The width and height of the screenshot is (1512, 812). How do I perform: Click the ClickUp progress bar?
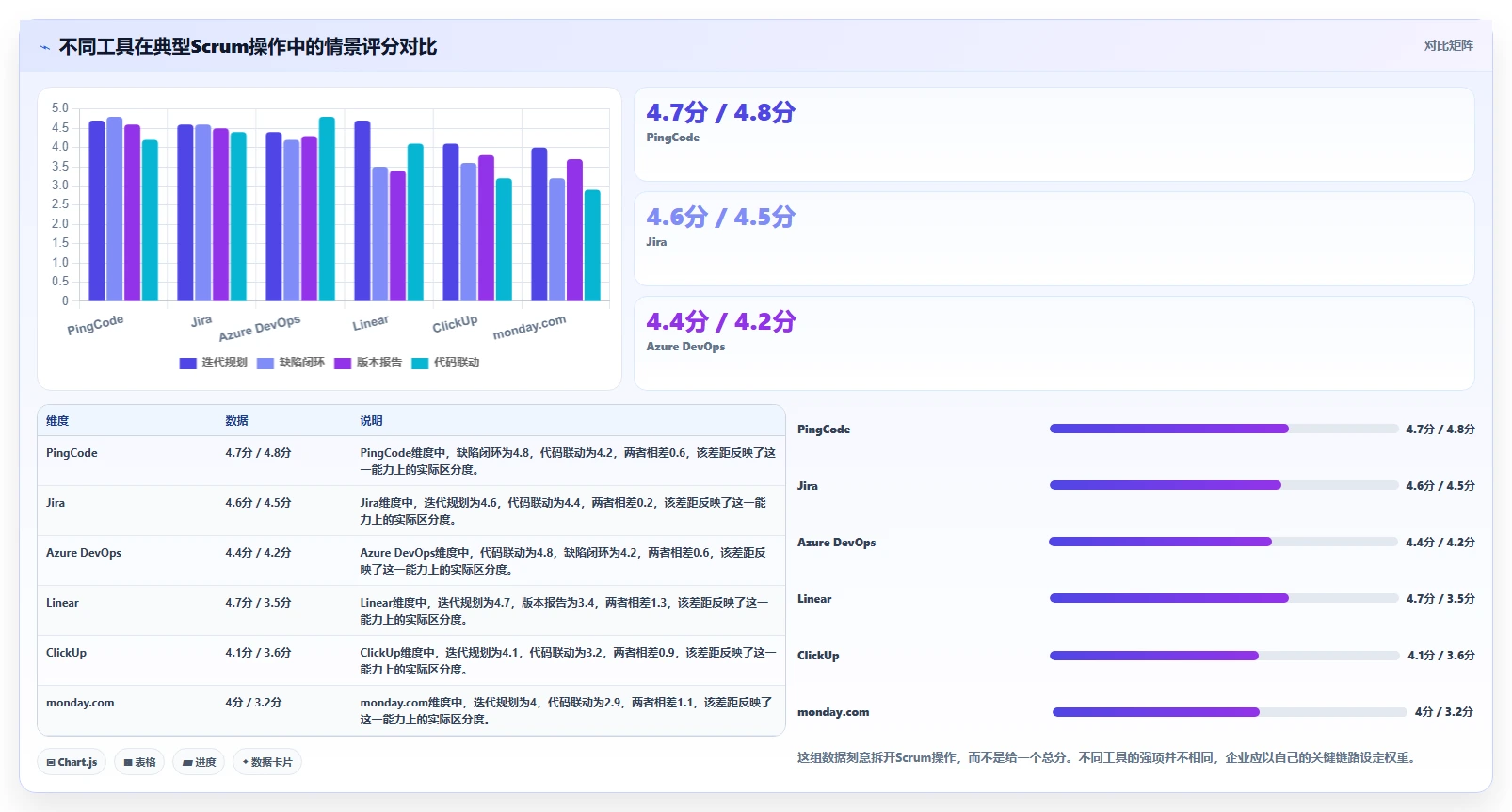tap(1224, 655)
